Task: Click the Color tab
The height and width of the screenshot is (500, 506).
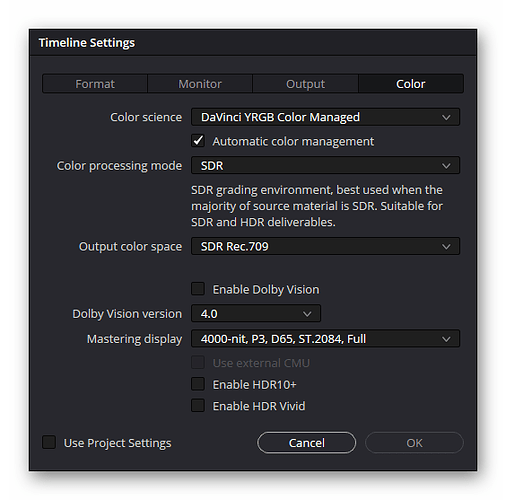Action: pyautogui.click(x=411, y=84)
